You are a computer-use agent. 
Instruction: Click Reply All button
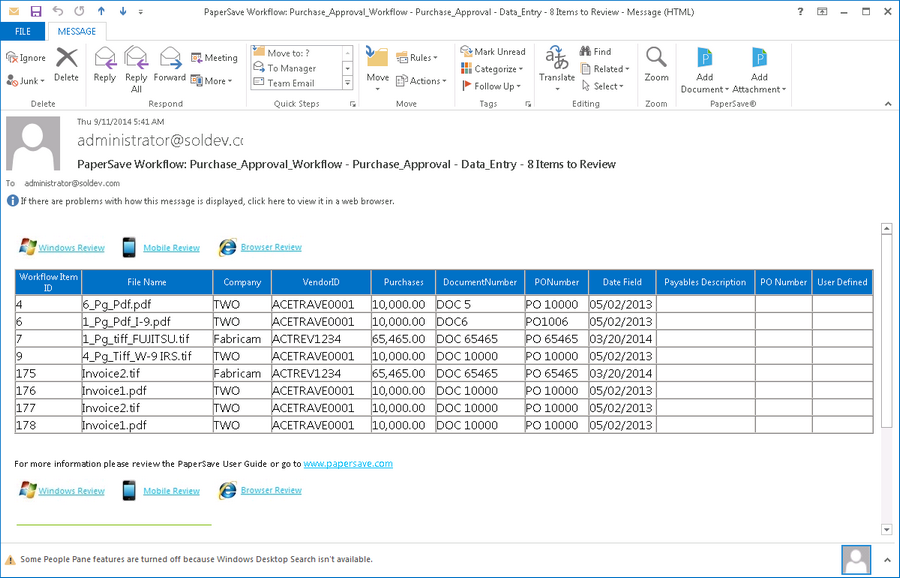(136, 69)
